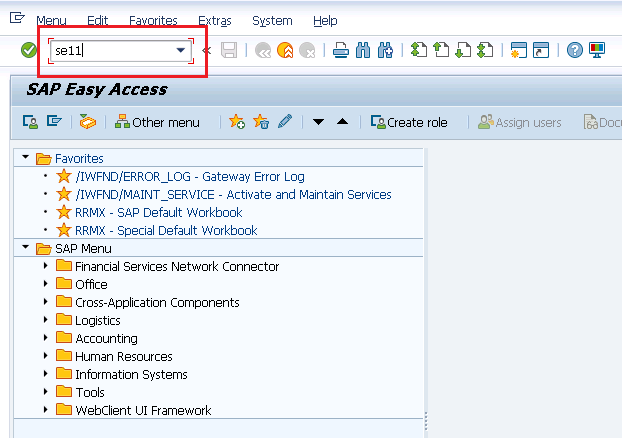Screen dimensions: 622x438
Task: Click the Print icon
Action: 341,50
